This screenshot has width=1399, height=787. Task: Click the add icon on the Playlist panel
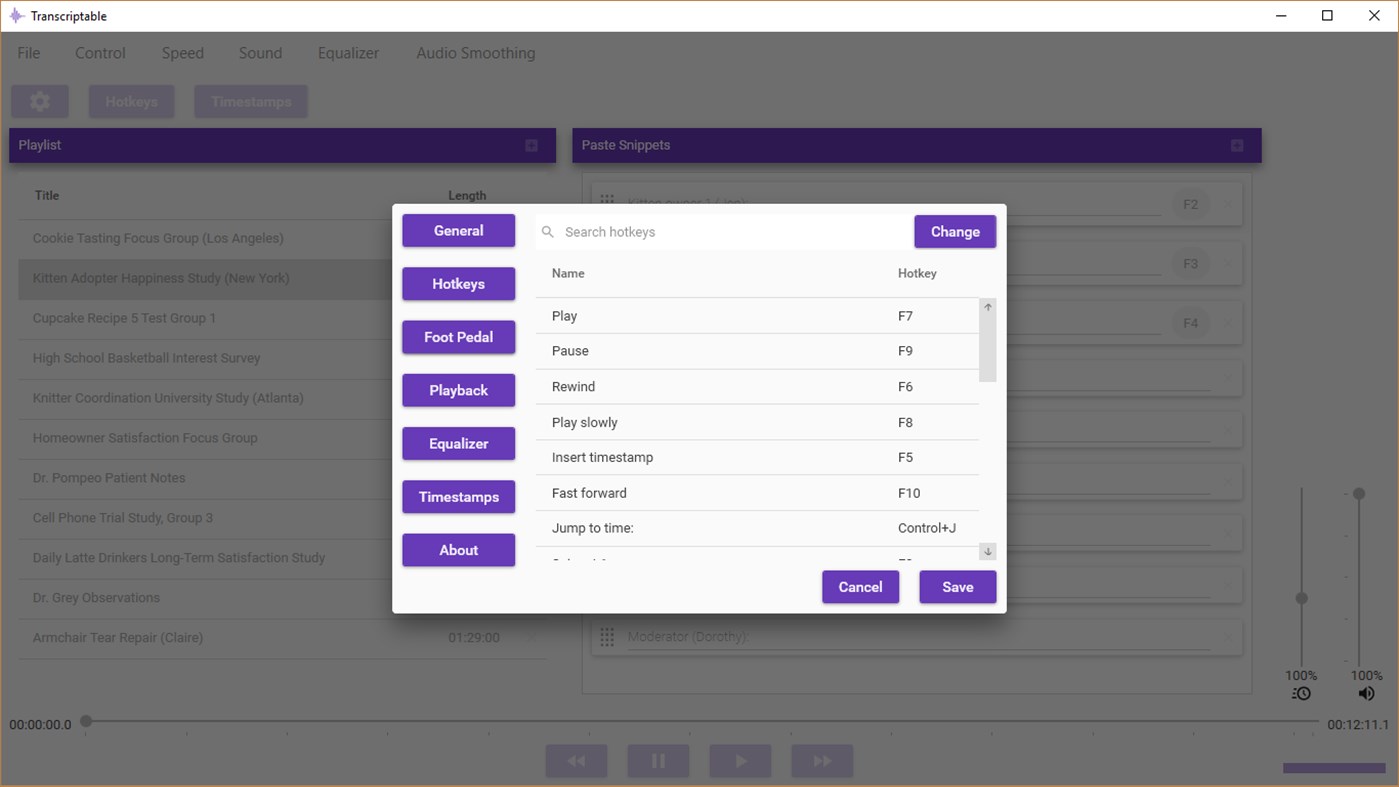coord(532,144)
